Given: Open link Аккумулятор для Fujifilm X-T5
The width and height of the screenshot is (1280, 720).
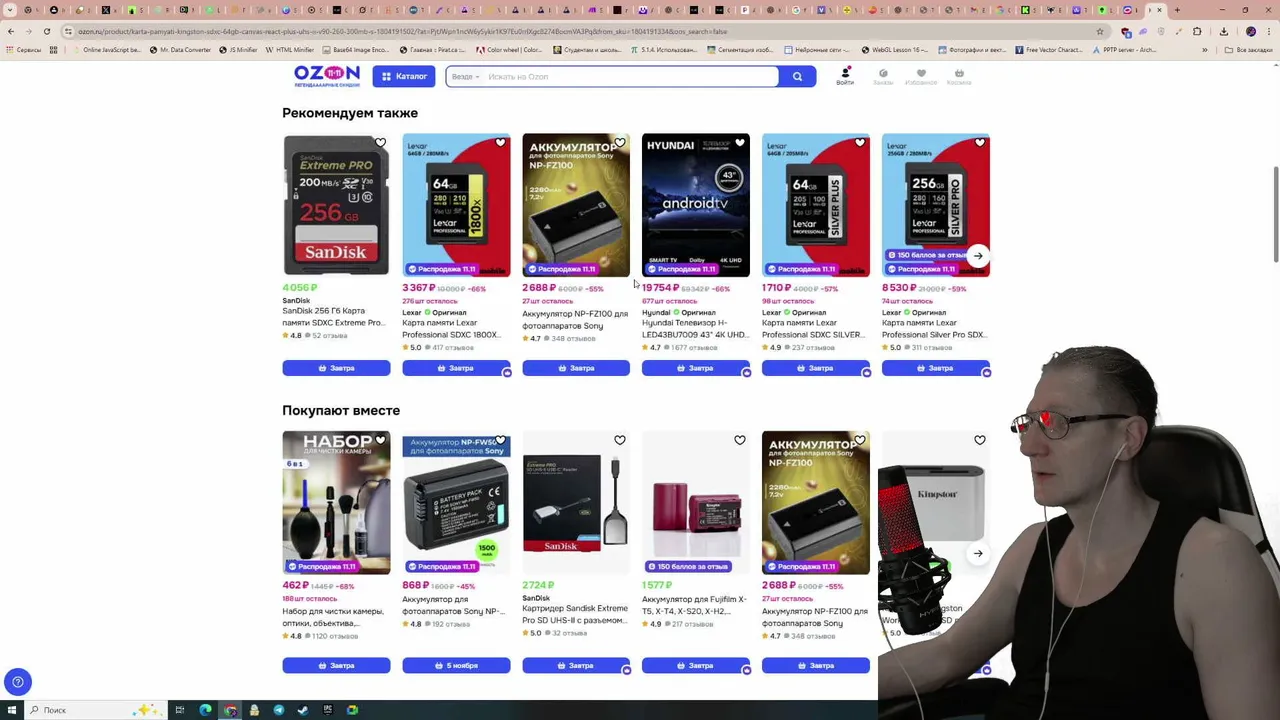Looking at the screenshot, I should pyautogui.click(x=694, y=605).
